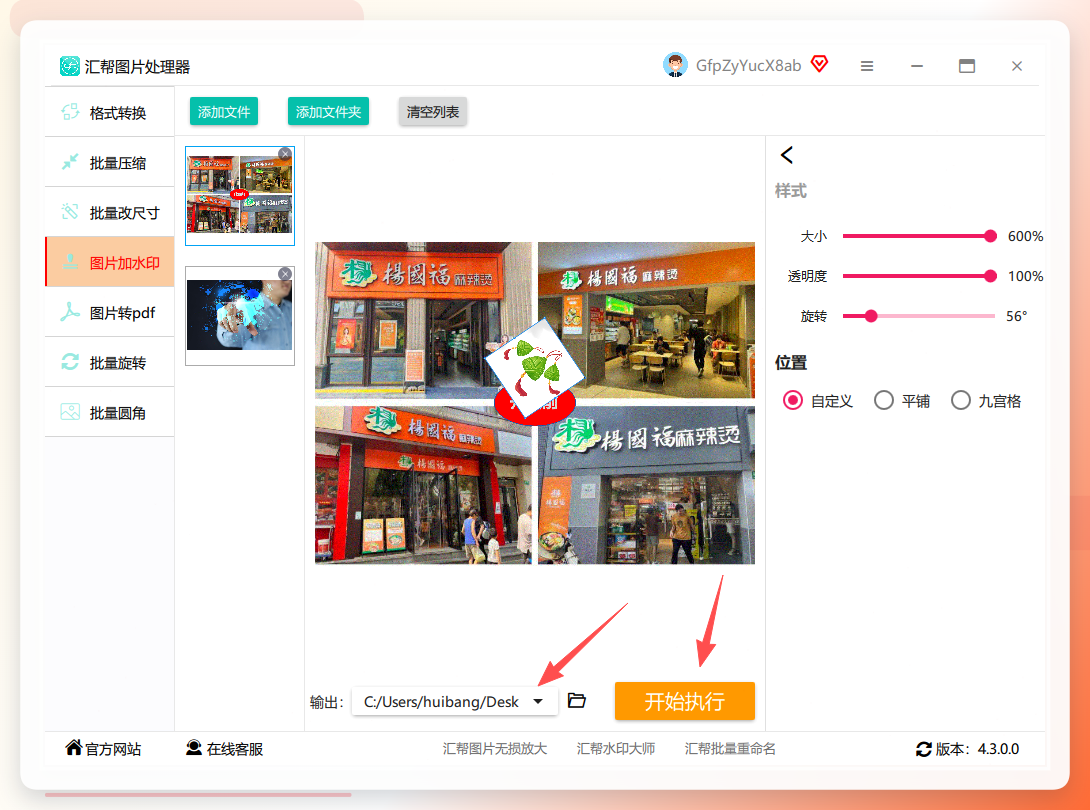Click the 格式转换 sidebar icon
Screen dimensions: 1090x810
click(x=70, y=112)
